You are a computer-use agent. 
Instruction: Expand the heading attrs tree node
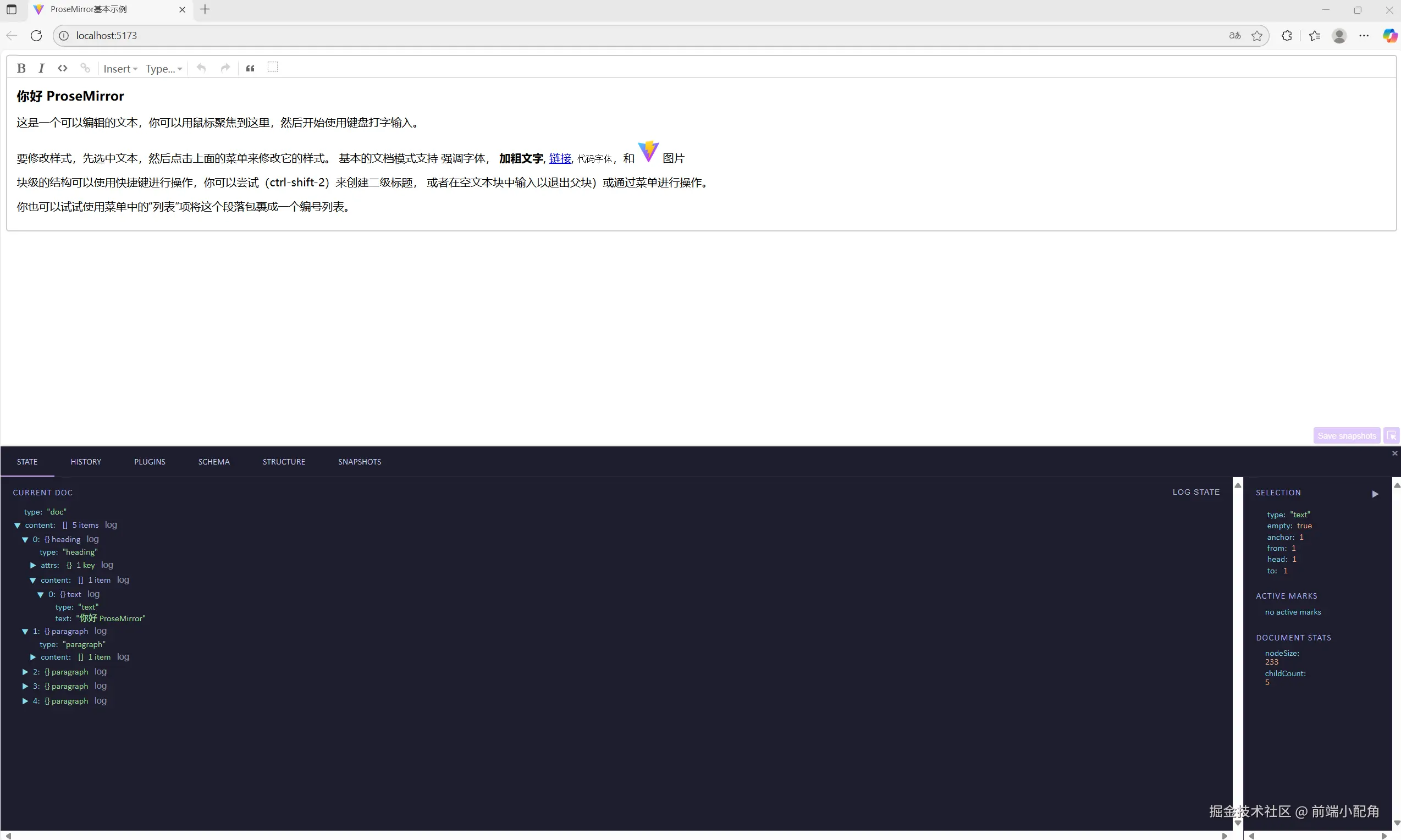33,565
